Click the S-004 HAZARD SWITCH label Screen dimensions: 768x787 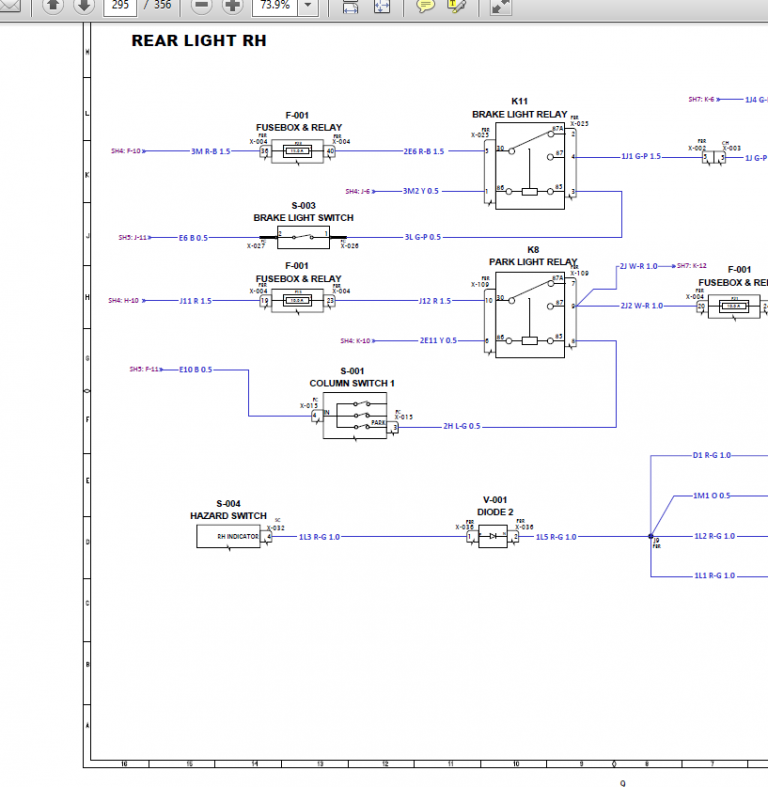(228, 510)
